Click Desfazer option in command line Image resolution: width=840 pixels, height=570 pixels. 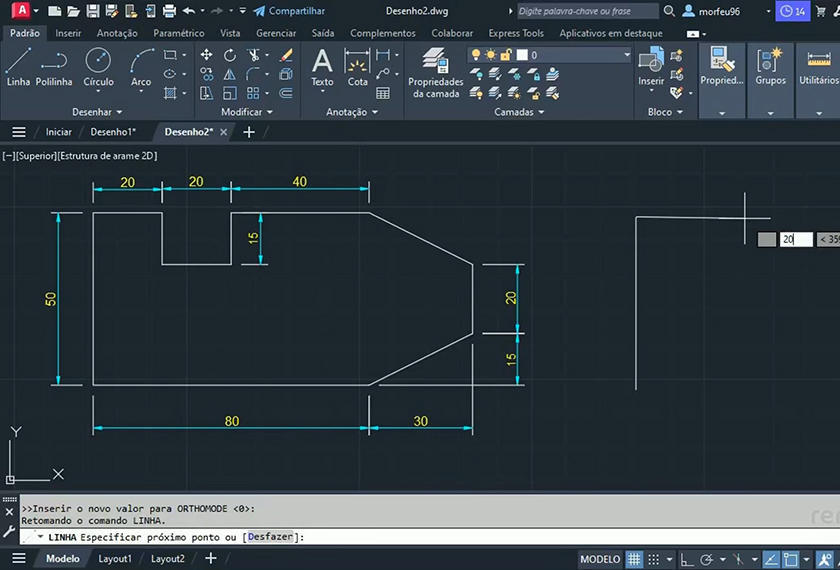click(271, 537)
